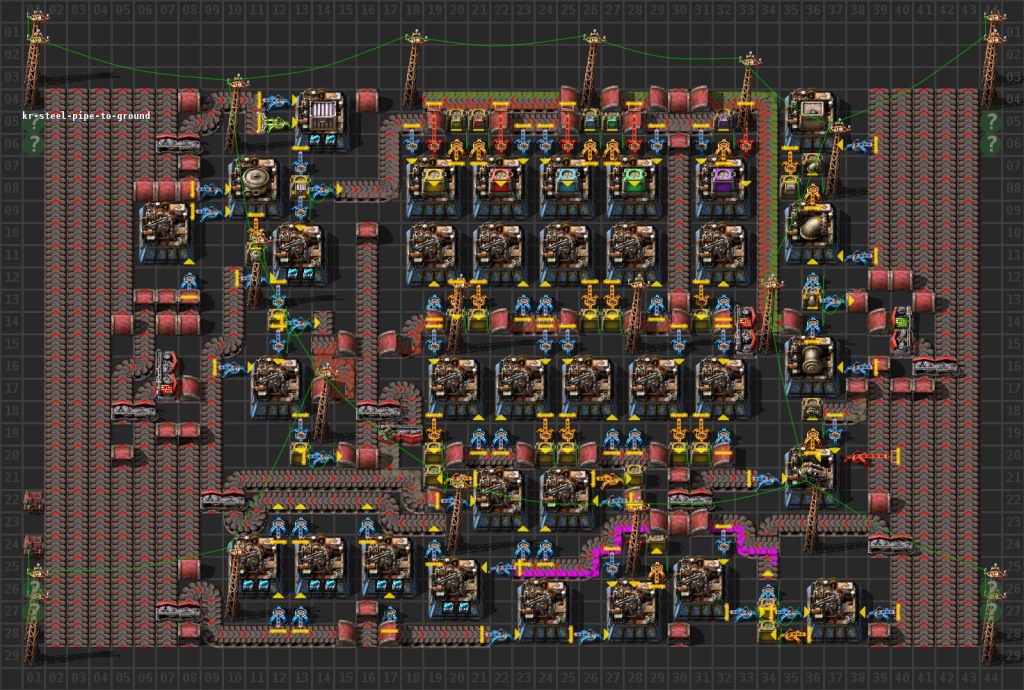Click the green-edged belt turning the top-right corner
This screenshot has width=1024, height=690.
point(768,100)
